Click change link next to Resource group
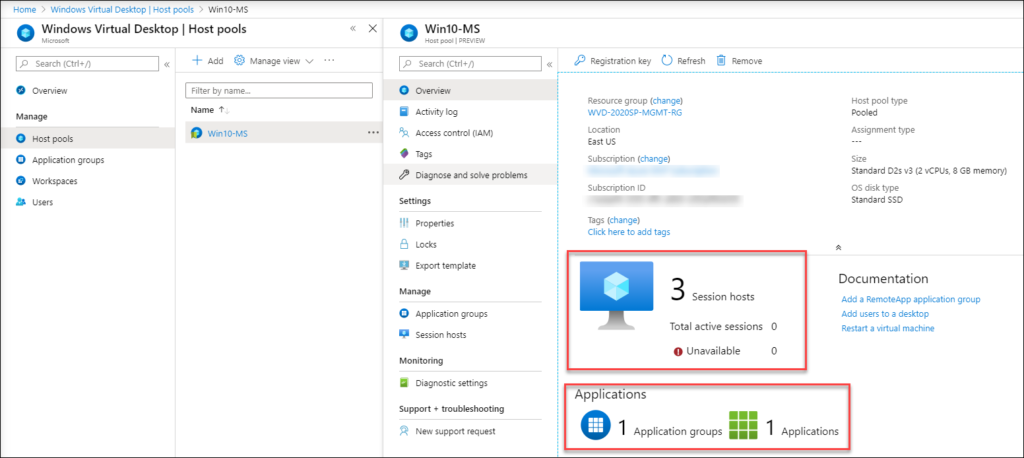Viewport: 1024px width, 458px height. (x=666, y=101)
